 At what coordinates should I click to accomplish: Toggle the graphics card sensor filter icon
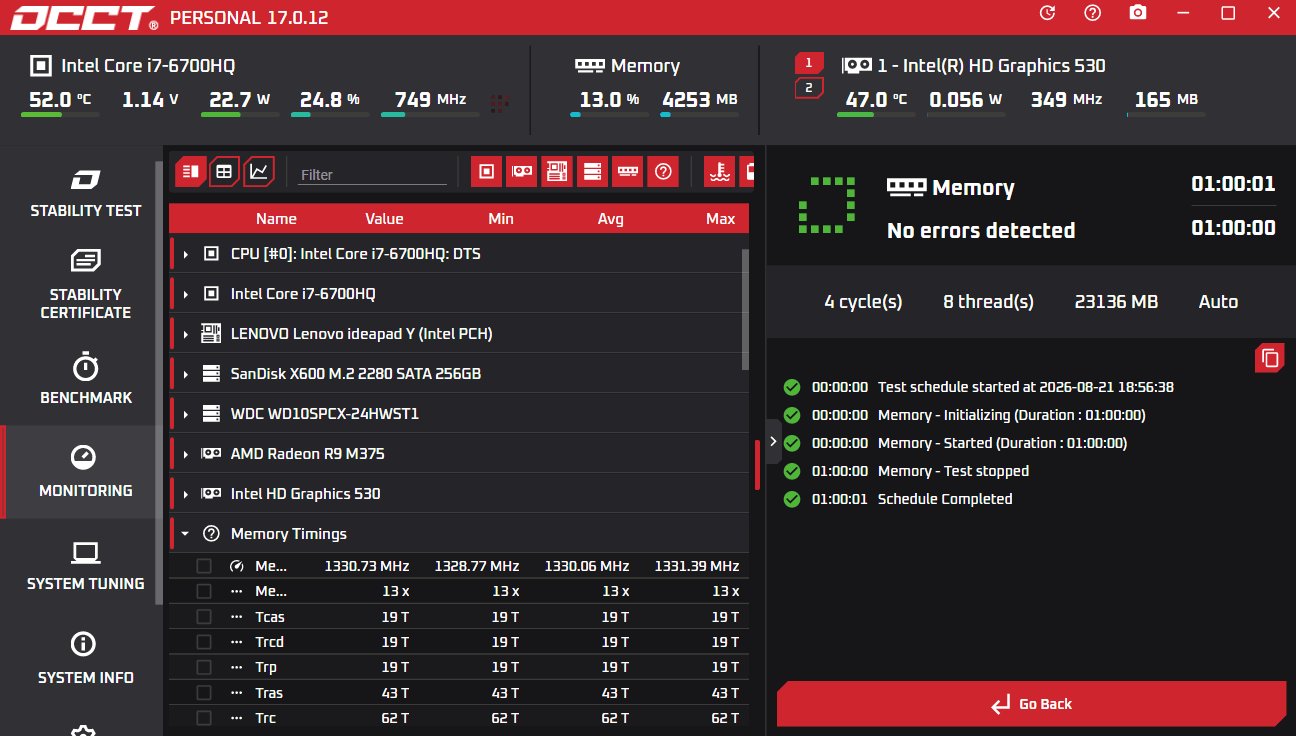pos(522,171)
